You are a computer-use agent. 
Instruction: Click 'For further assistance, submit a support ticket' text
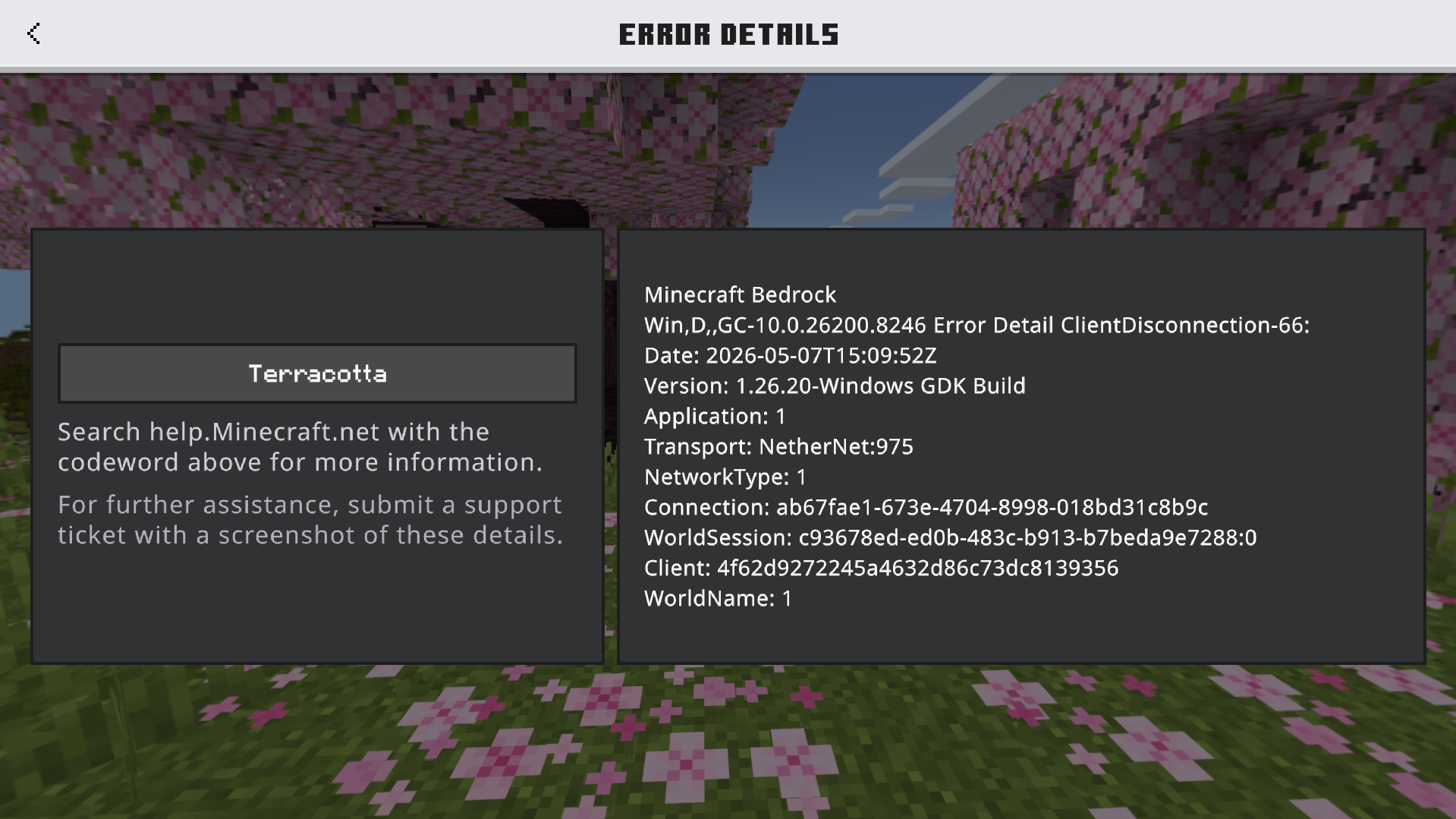[310, 519]
